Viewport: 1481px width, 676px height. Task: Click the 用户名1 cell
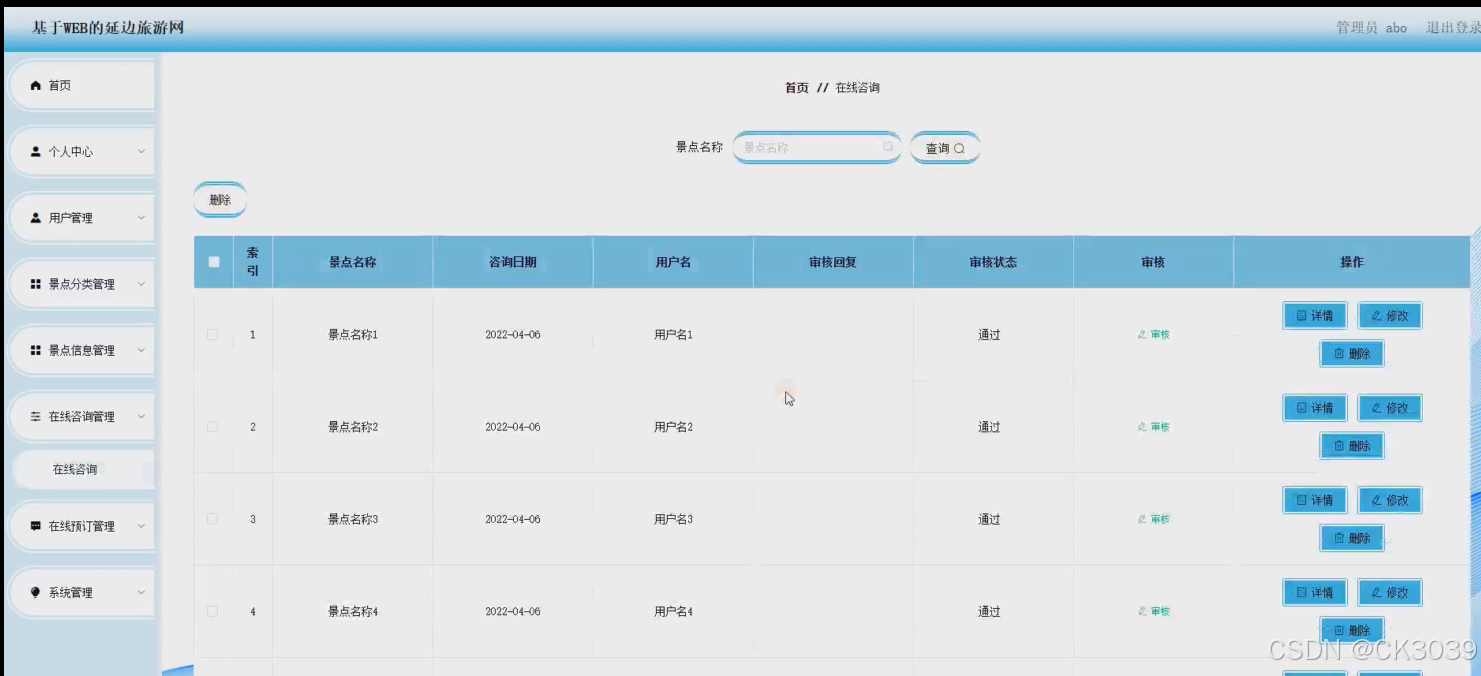point(673,335)
